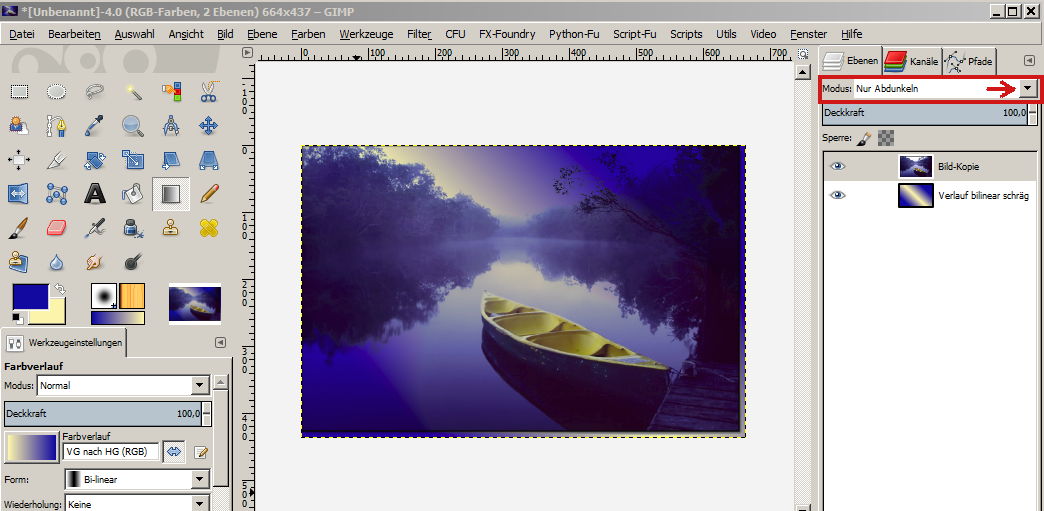Open the Ebene menu
The width and height of the screenshot is (1044, 511).
point(262,34)
